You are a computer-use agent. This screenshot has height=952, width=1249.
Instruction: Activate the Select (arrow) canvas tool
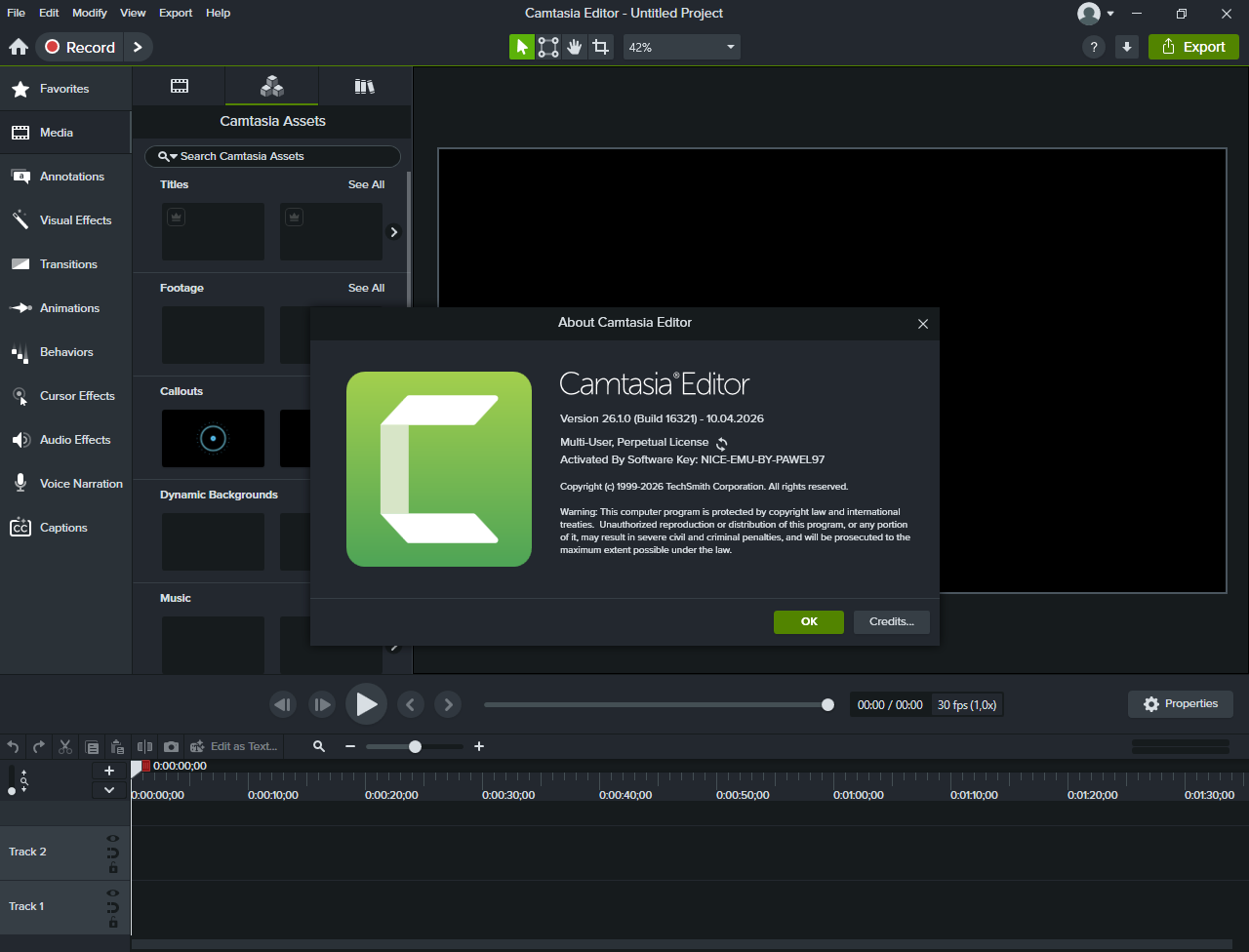coord(522,47)
